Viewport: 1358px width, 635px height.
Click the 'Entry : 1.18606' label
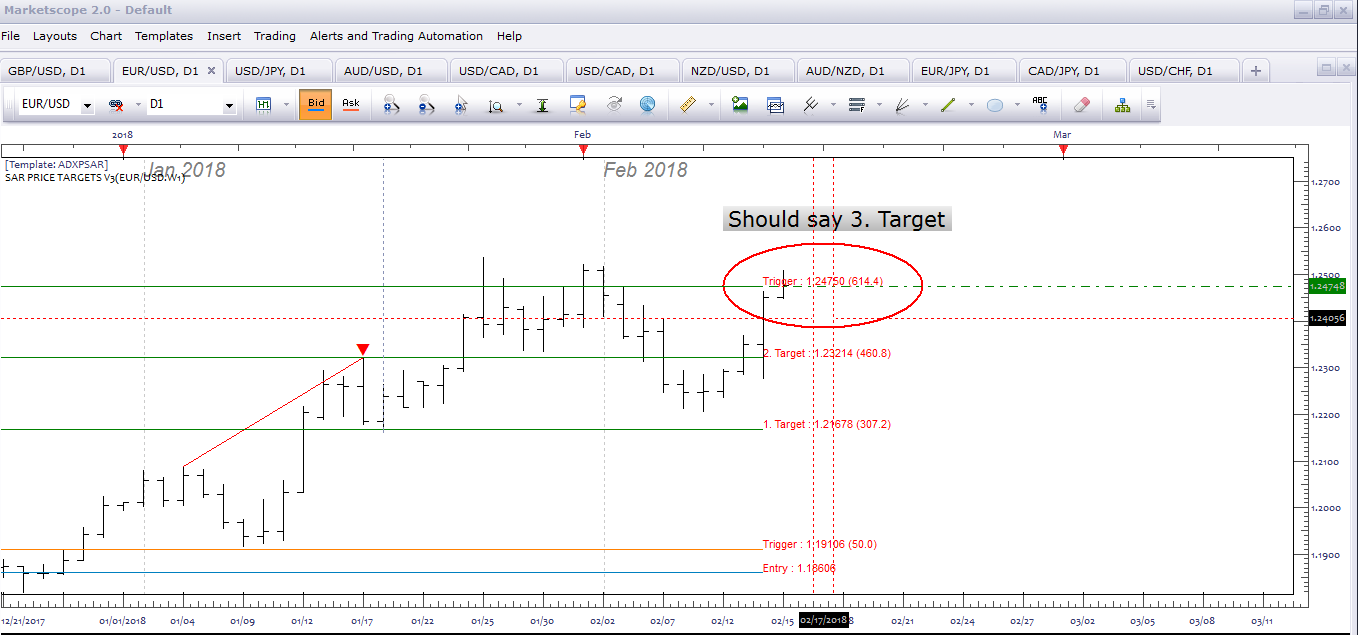point(799,568)
